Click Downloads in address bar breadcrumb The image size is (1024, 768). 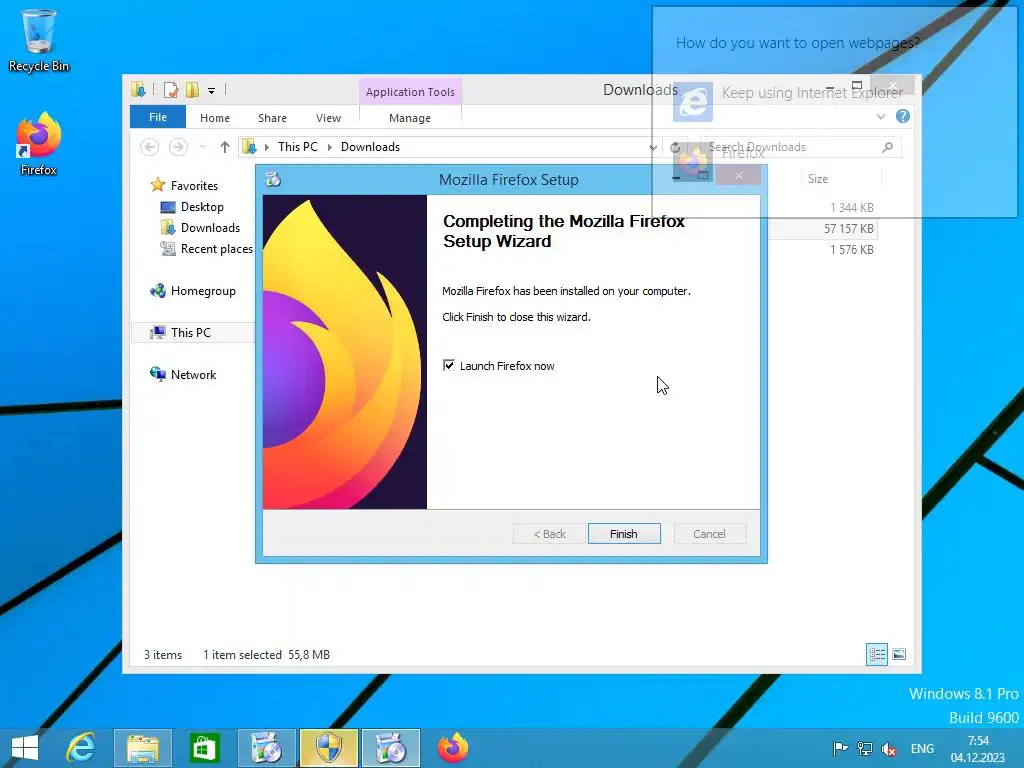coord(370,147)
